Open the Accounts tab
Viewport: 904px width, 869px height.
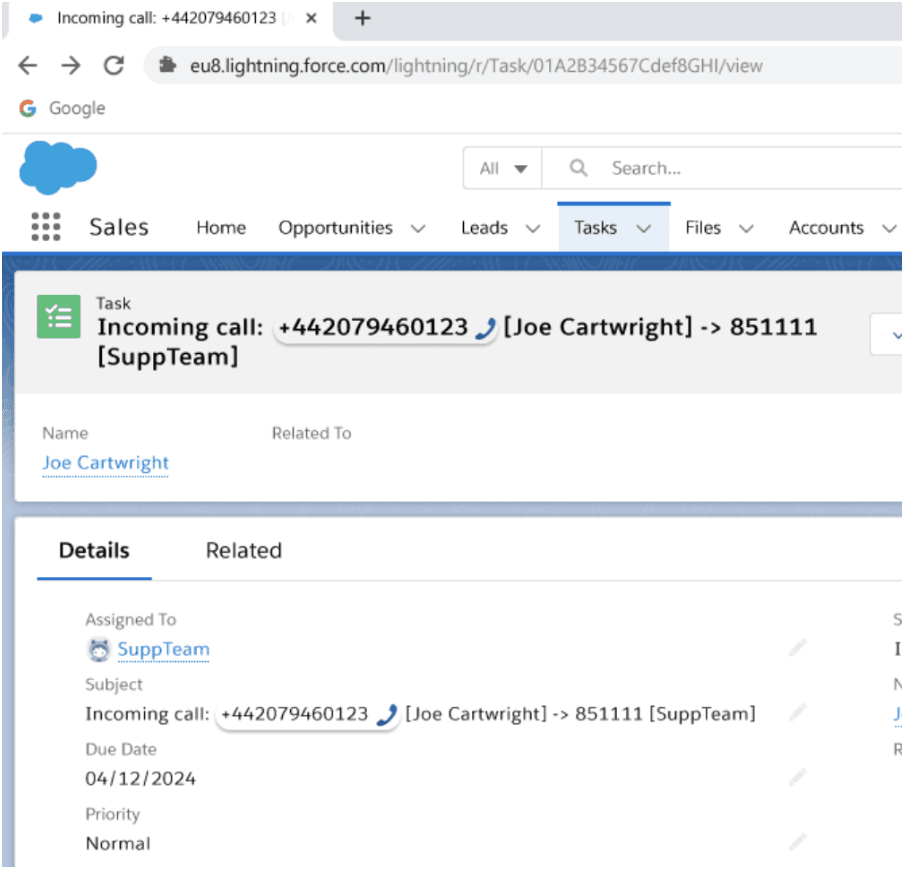(x=826, y=228)
